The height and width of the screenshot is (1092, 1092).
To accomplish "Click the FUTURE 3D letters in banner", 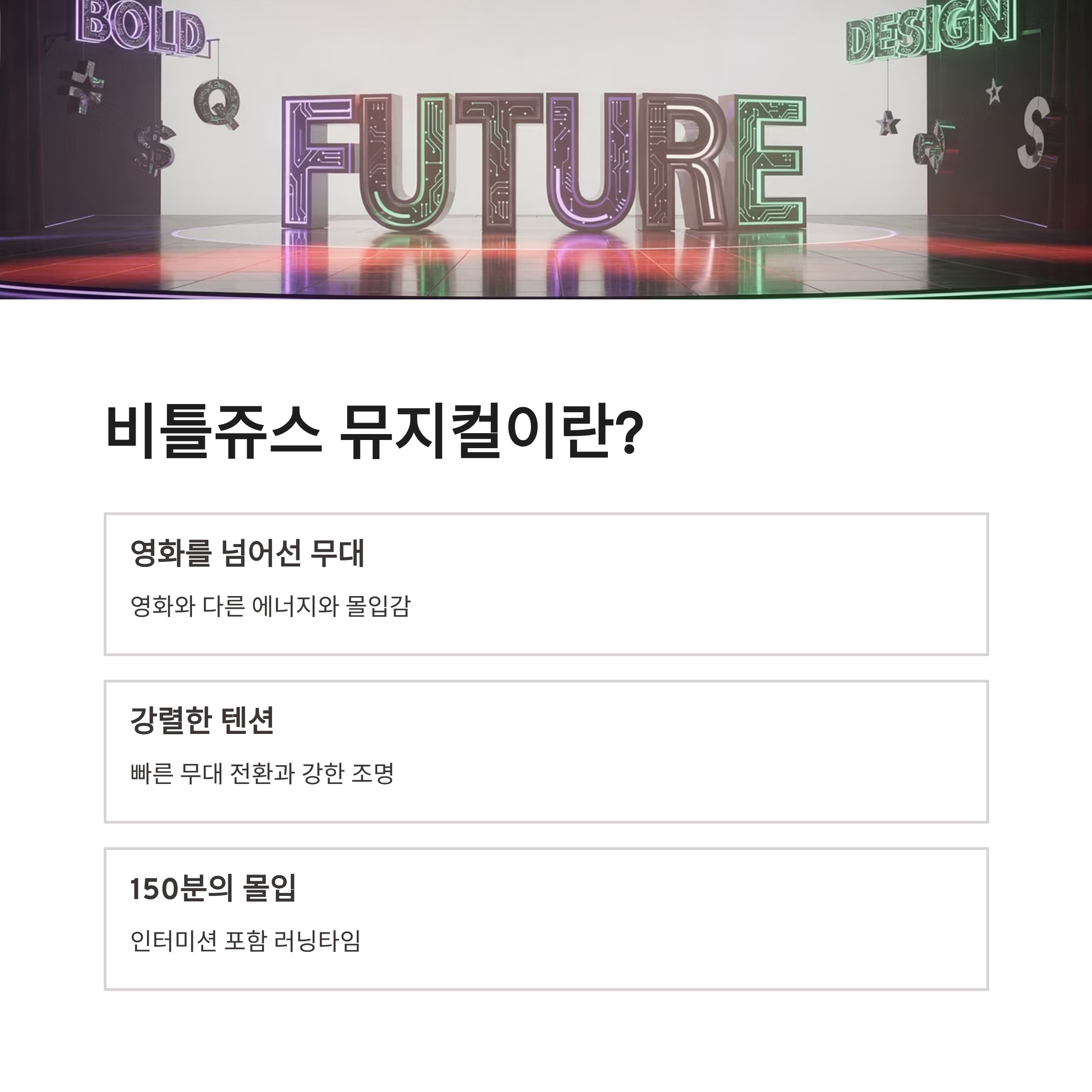I will (544, 163).
